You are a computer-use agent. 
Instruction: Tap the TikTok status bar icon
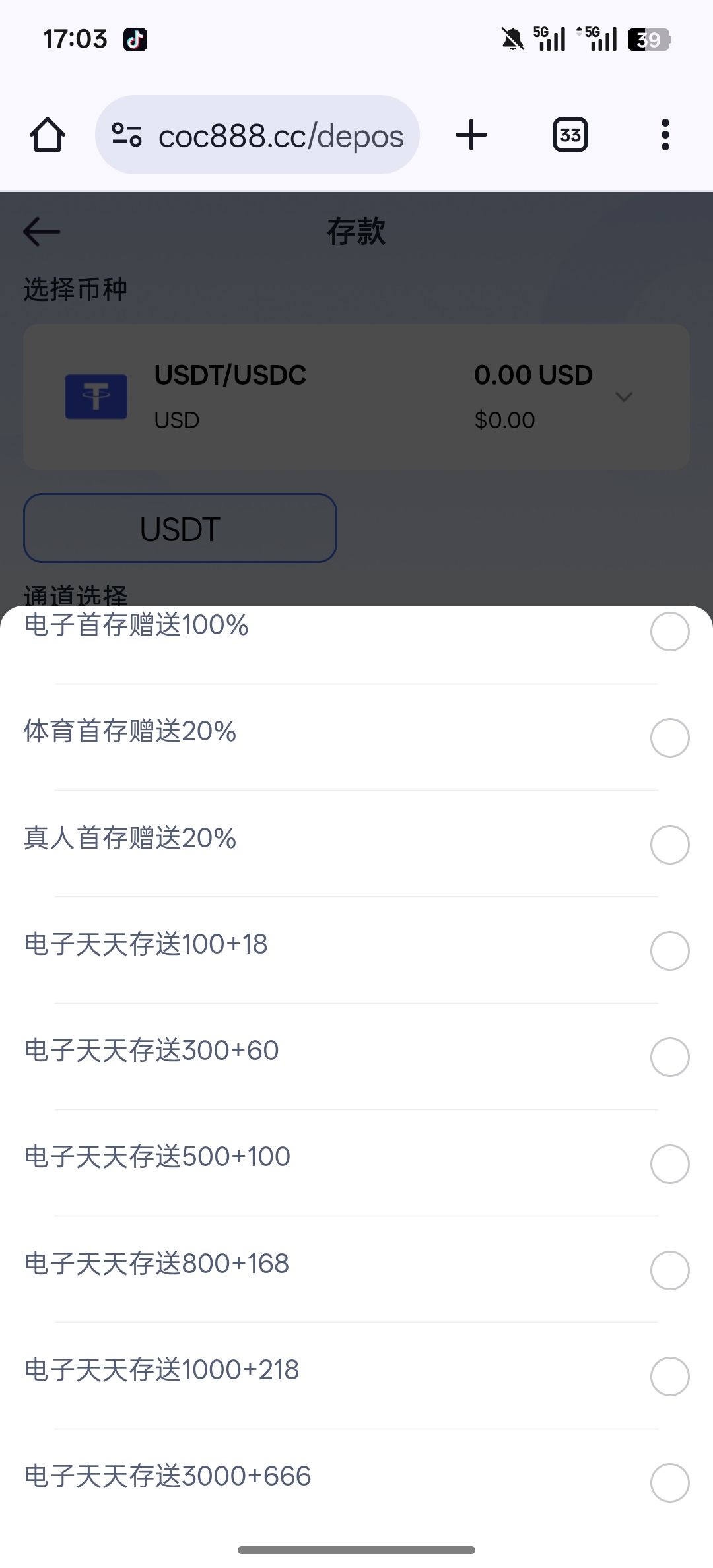135,40
